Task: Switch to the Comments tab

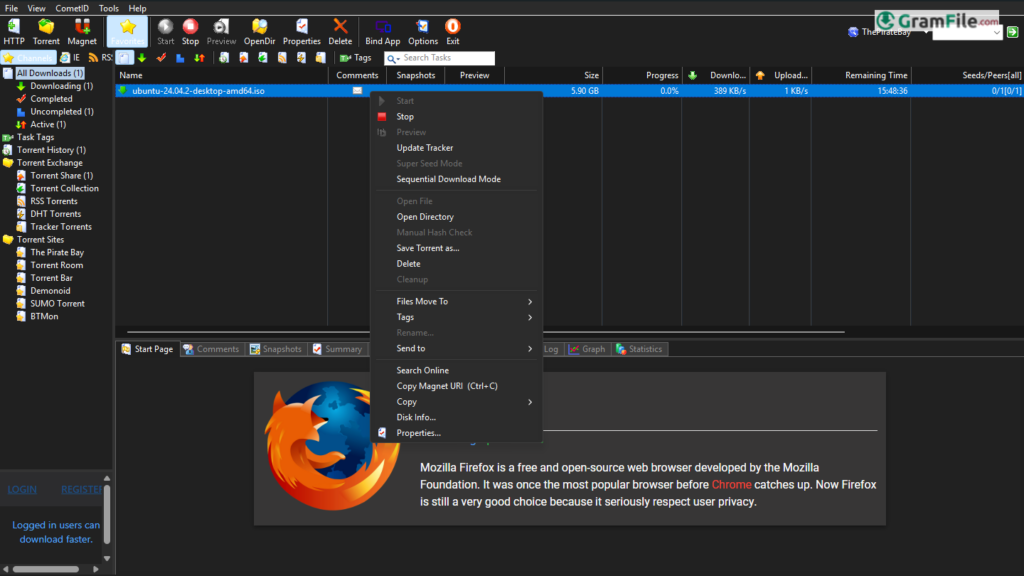Action: [211, 349]
